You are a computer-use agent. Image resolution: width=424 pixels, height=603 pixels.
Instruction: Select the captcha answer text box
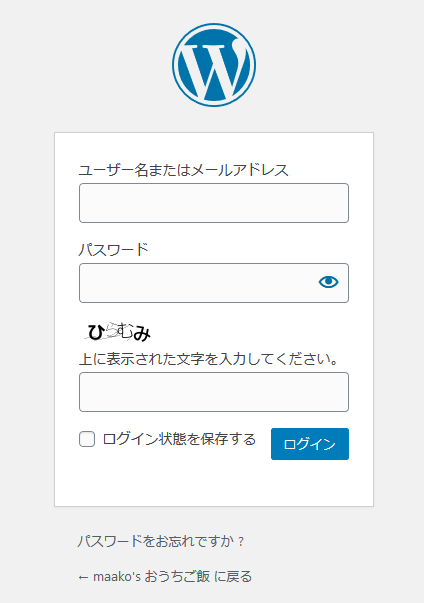click(214, 392)
